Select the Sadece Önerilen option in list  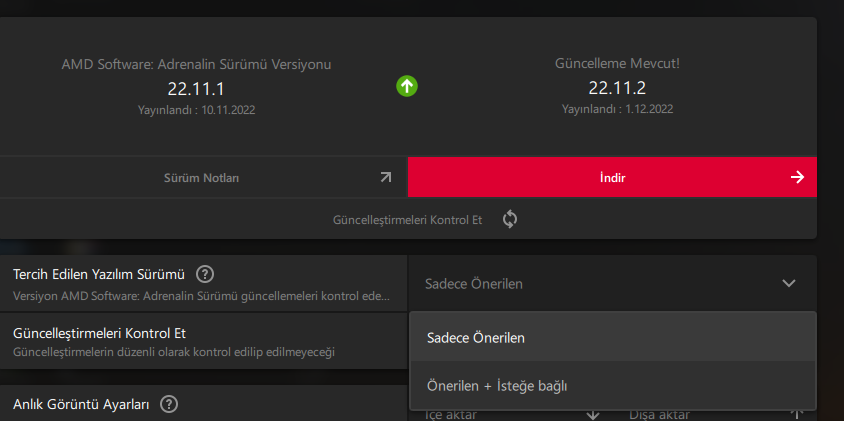coord(613,338)
